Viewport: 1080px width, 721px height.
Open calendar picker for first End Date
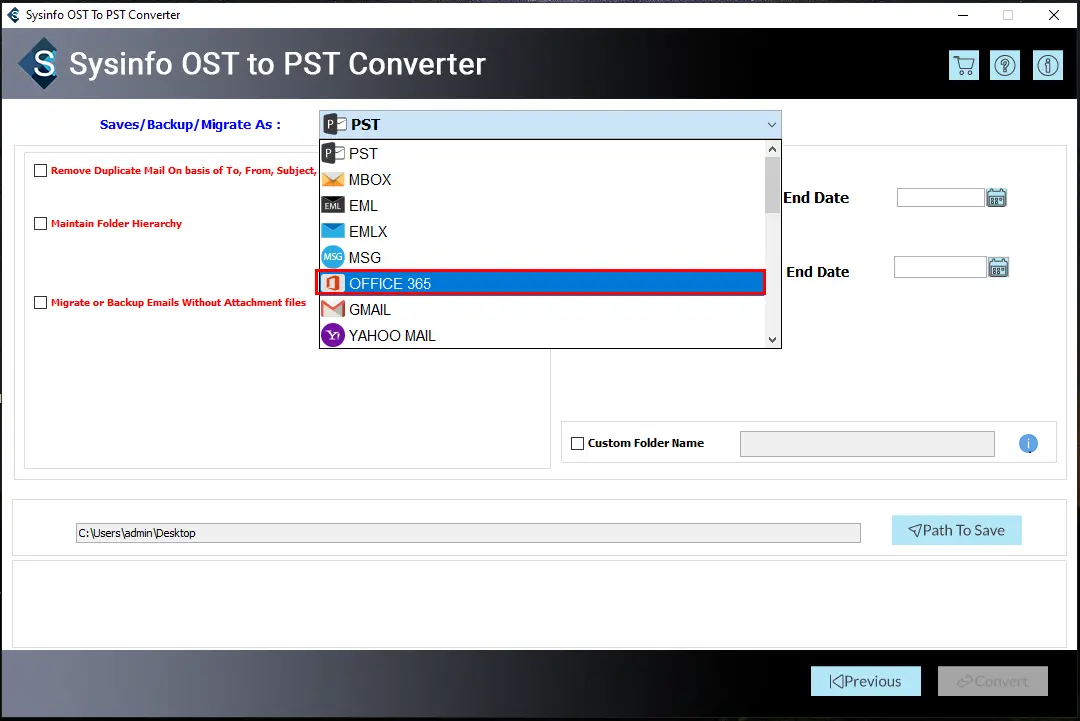click(997, 198)
